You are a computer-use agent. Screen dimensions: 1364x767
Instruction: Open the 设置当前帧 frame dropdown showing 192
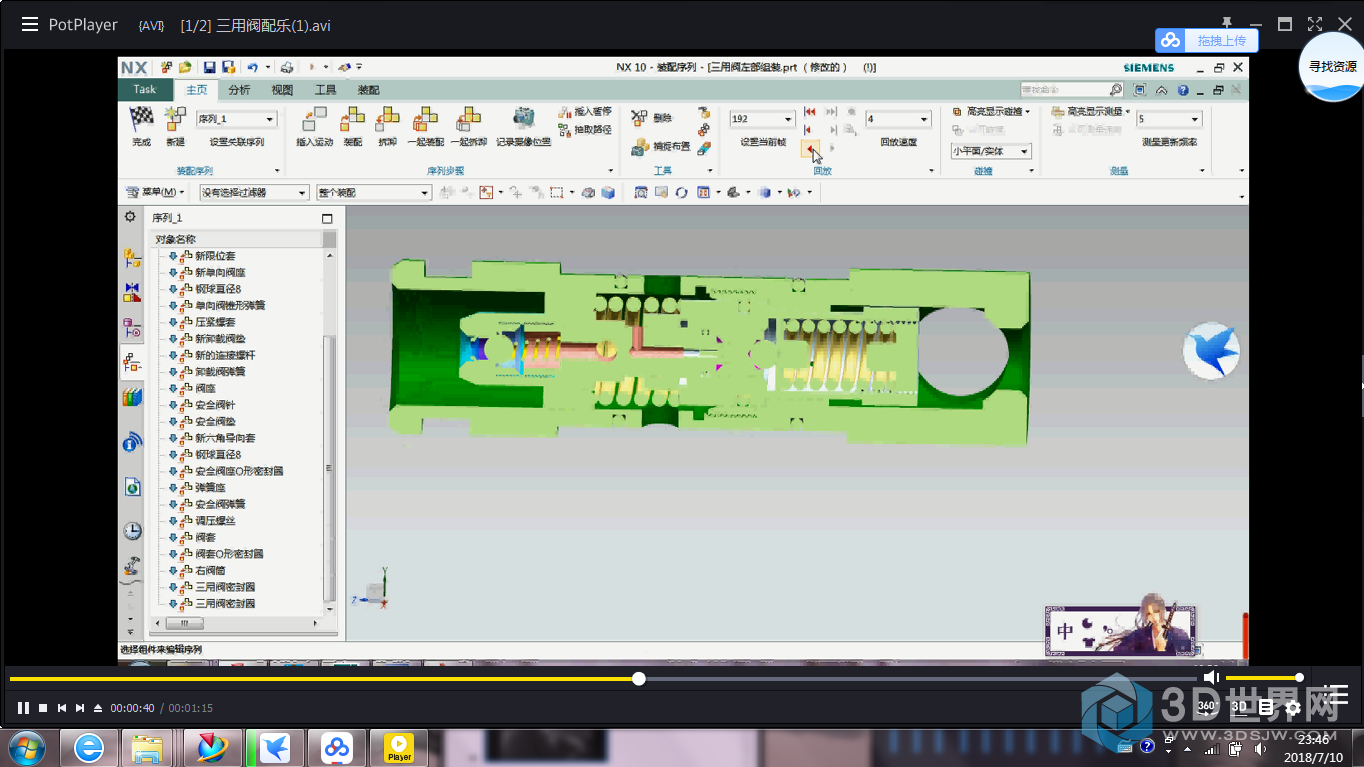point(789,119)
